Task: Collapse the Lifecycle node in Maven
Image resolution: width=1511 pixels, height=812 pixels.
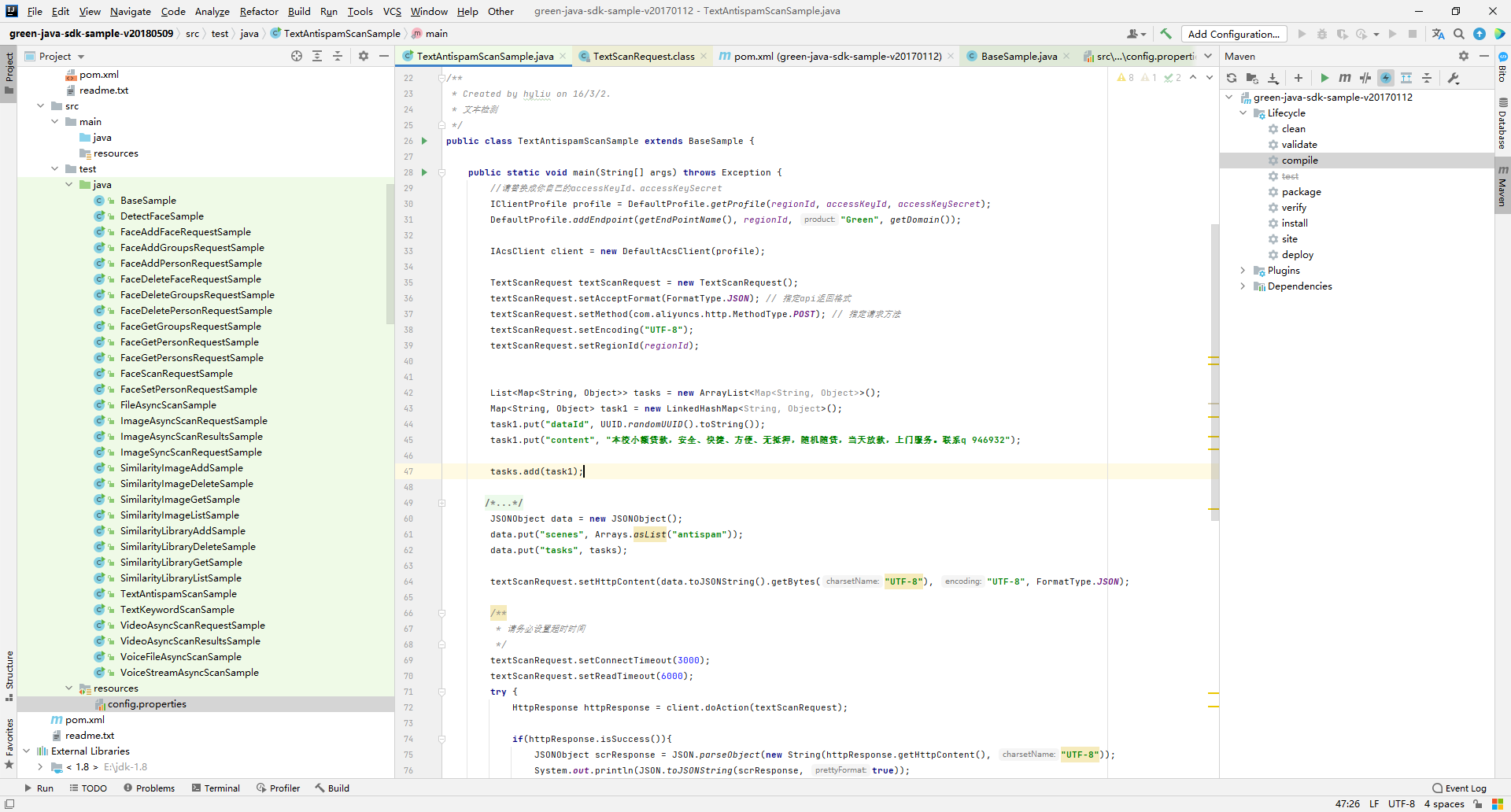Action: (x=1243, y=113)
